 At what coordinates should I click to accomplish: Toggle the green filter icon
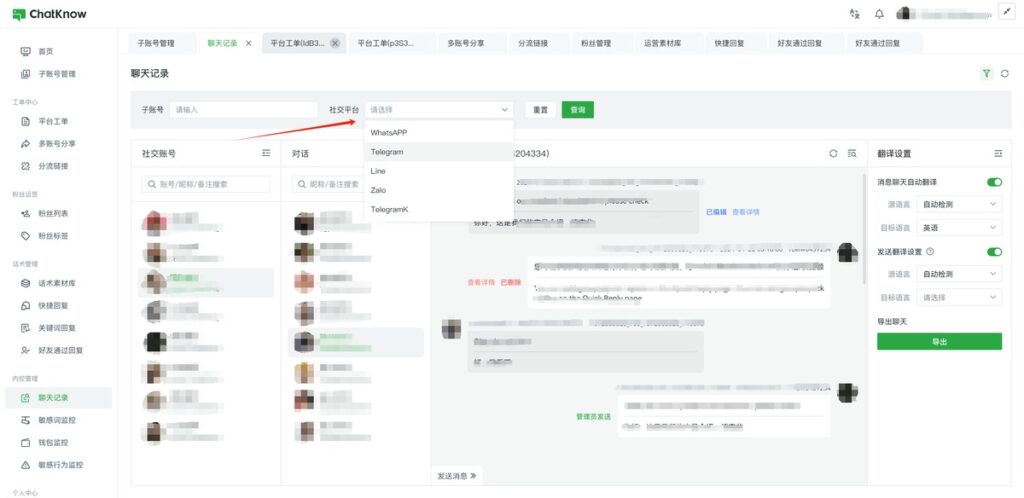pyautogui.click(x=986, y=74)
